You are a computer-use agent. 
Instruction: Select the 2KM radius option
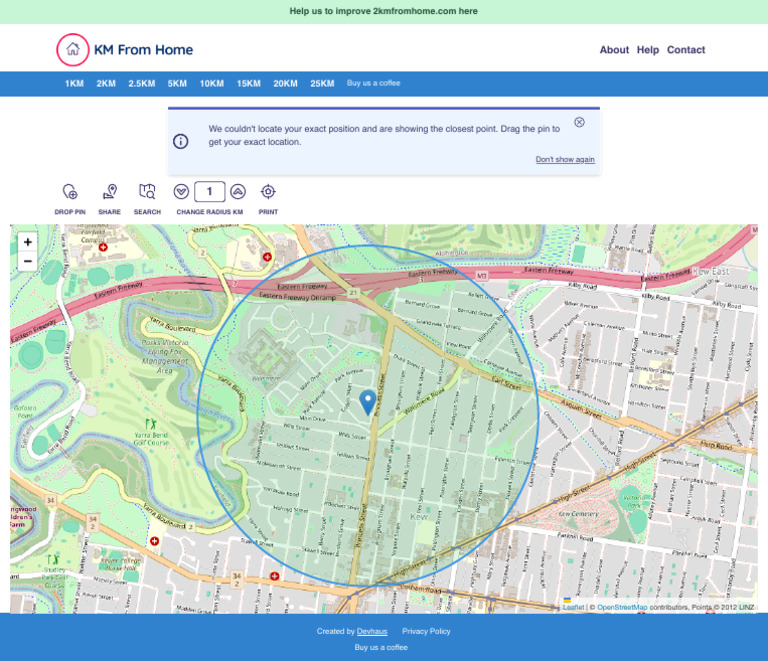106,84
